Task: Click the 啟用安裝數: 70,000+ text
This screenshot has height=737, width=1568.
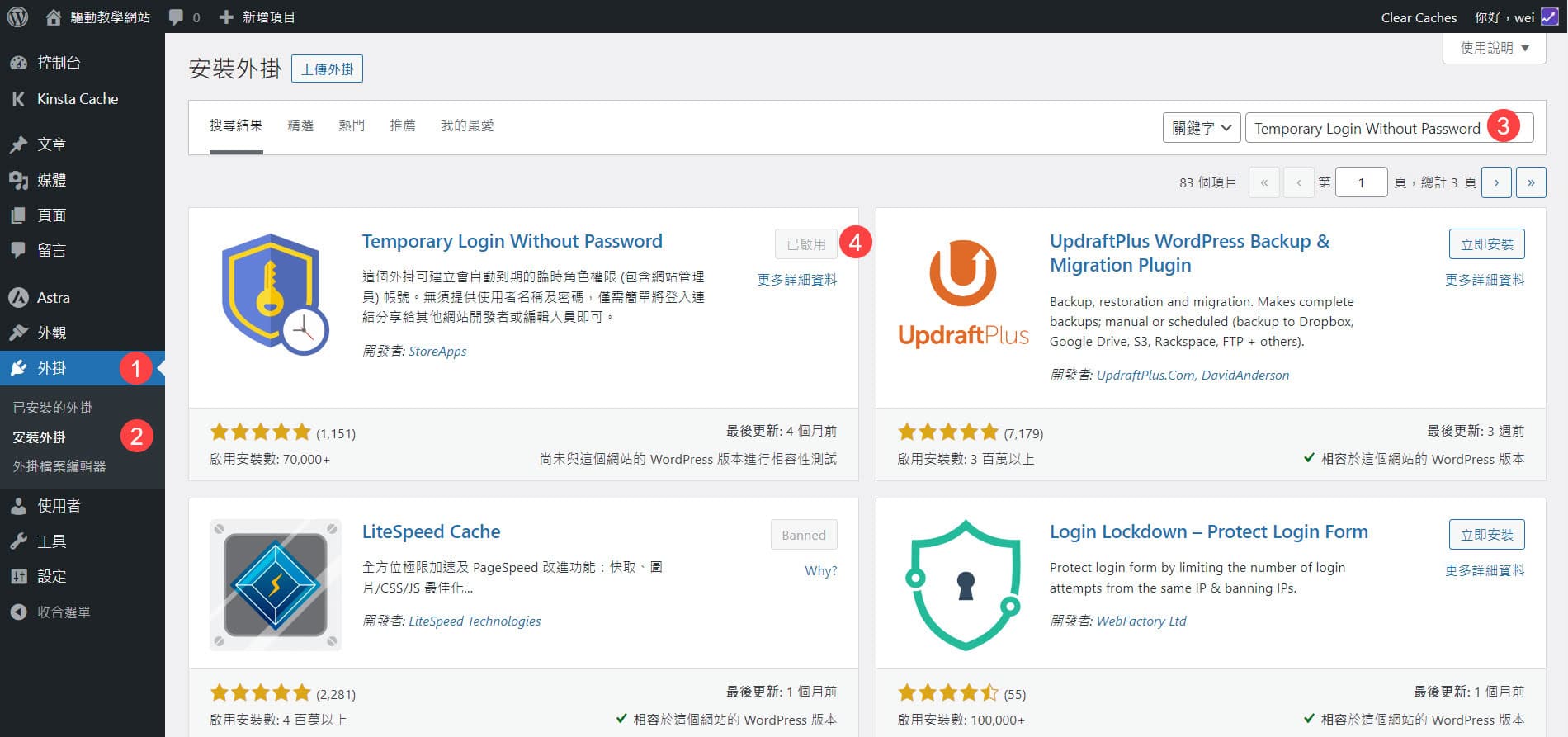Action: (x=270, y=459)
